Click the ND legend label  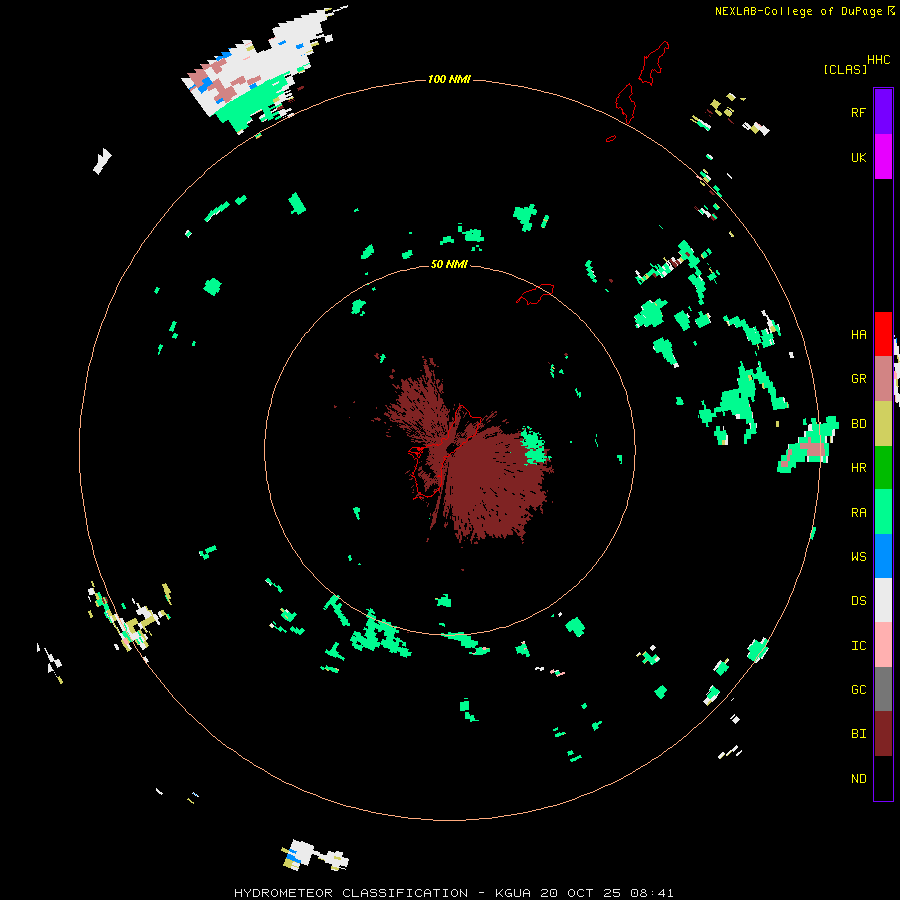[x=858, y=779]
